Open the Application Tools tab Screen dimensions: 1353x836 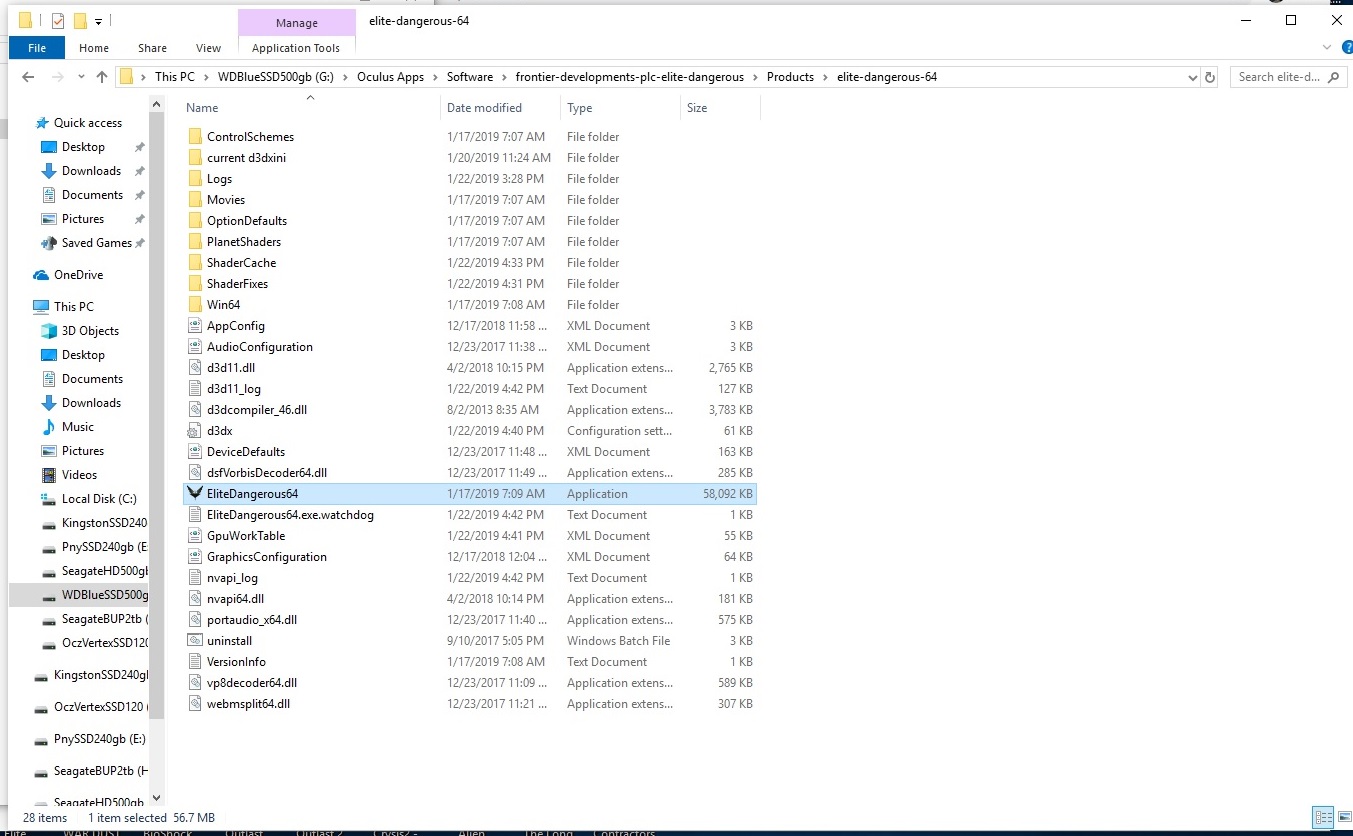coord(296,47)
